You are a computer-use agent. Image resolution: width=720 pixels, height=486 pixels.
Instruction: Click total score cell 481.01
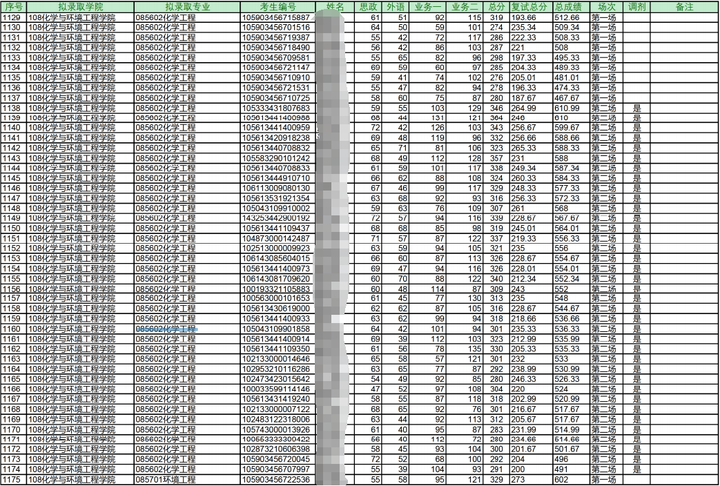pos(571,78)
